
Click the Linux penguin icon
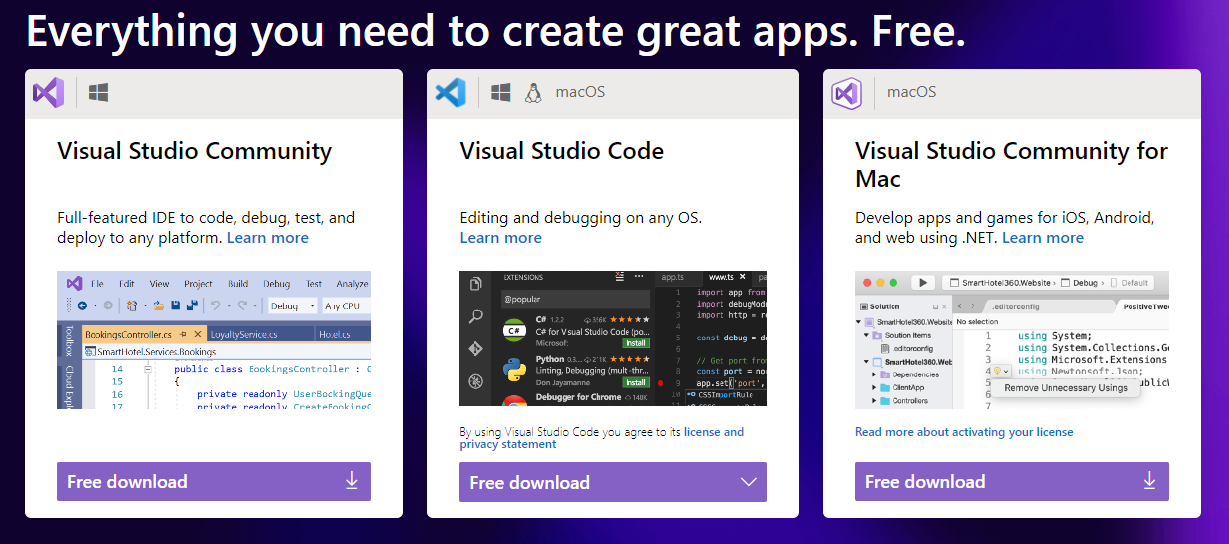pyautogui.click(x=532, y=93)
